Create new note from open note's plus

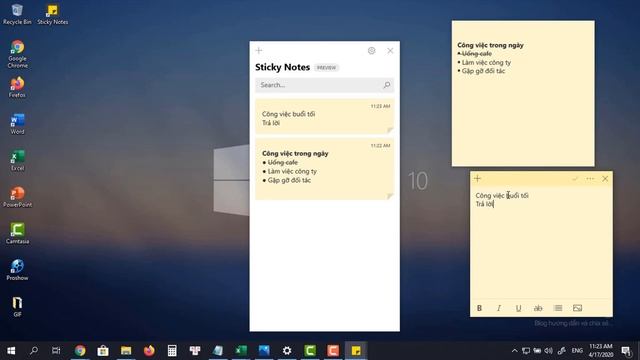click(x=478, y=178)
